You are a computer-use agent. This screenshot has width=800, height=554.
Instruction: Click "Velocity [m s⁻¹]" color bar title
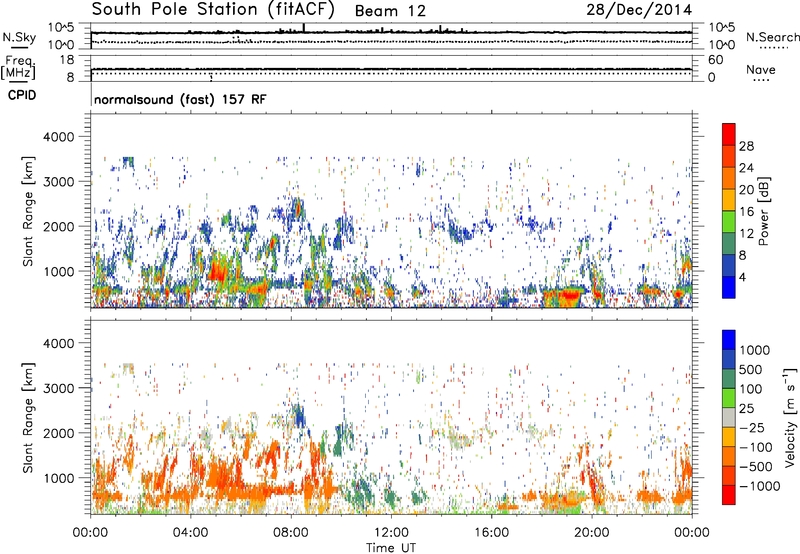pyautogui.click(x=790, y=417)
